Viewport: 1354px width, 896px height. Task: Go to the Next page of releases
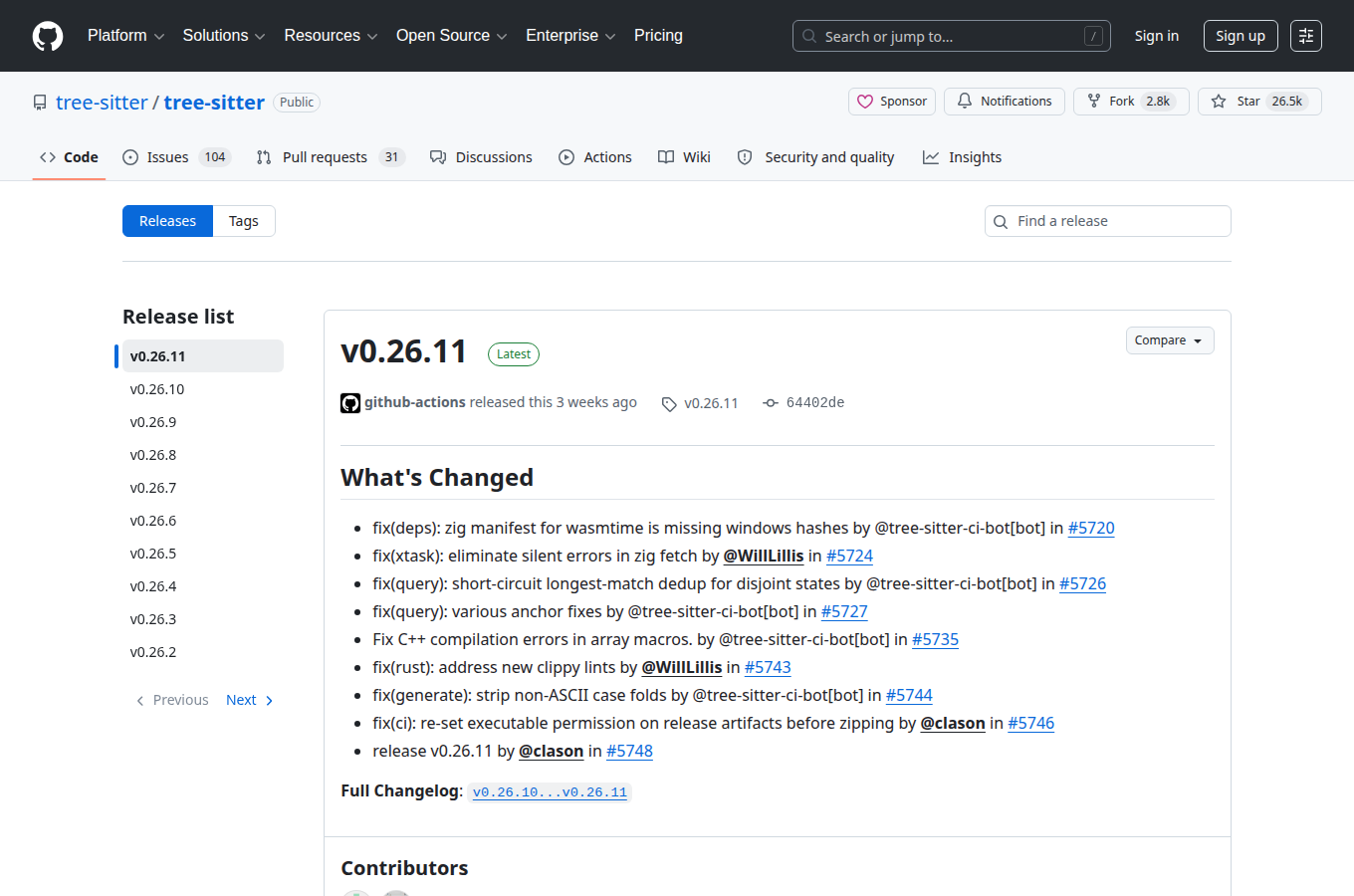250,700
